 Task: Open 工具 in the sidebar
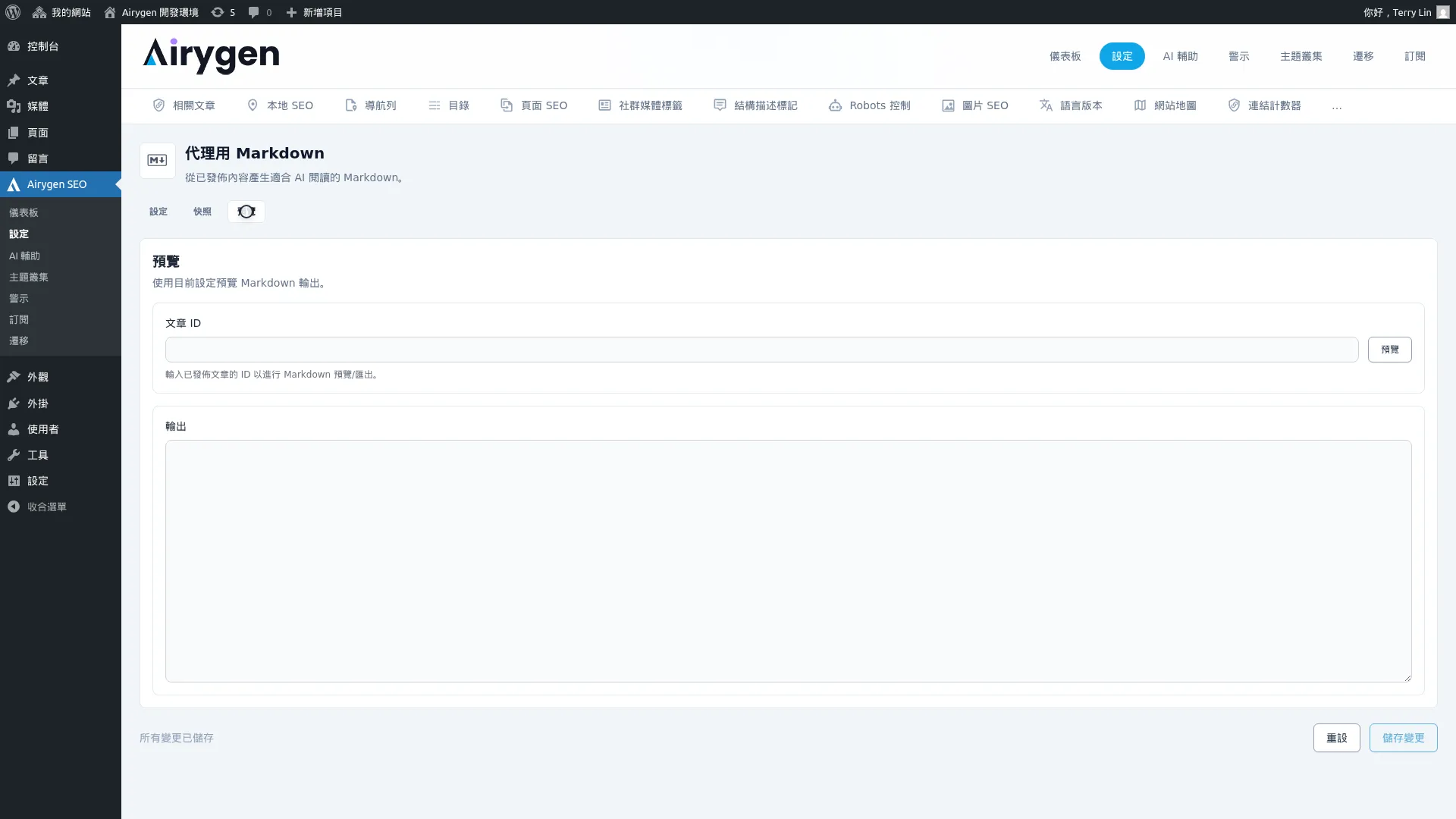click(x=61, y=455)
